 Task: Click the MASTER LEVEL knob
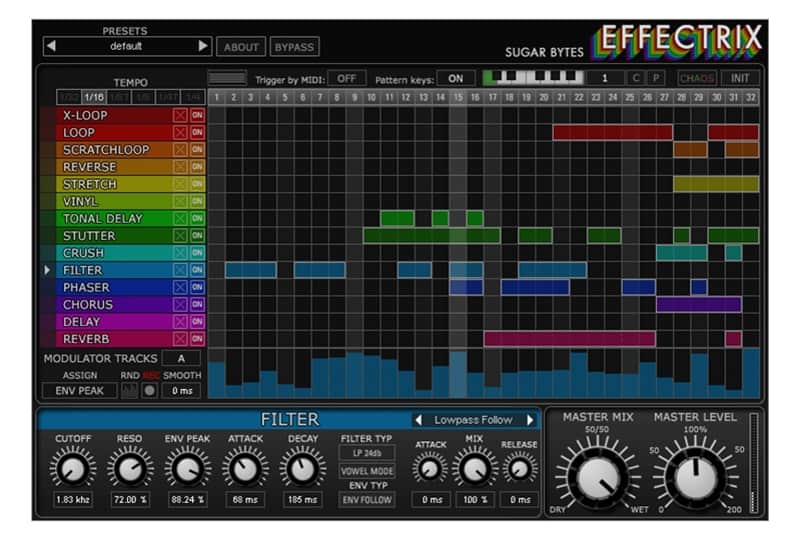[x=695, y=478]
